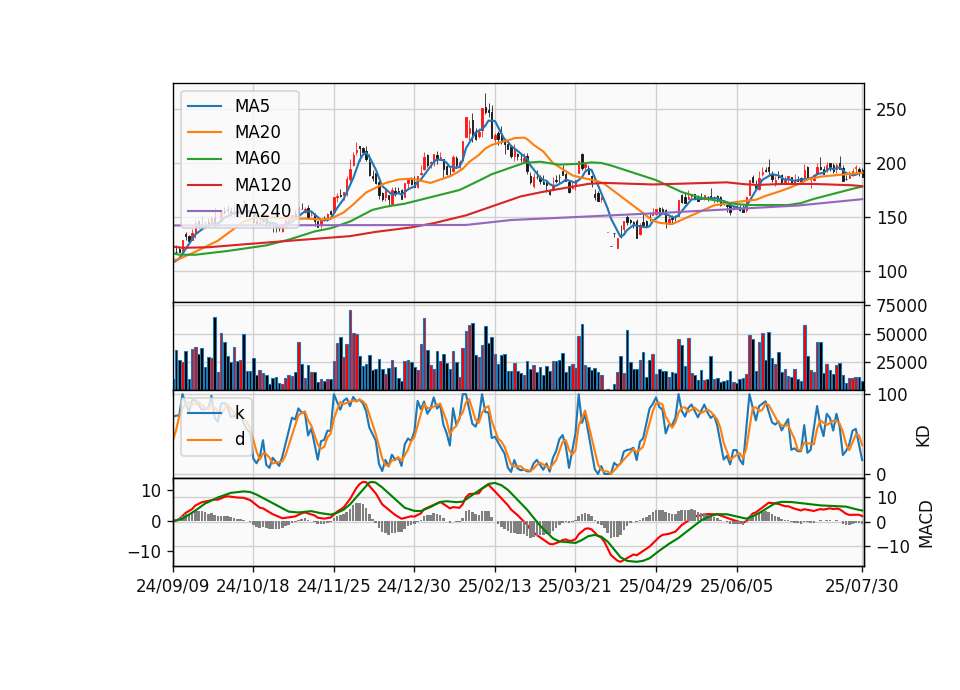Click the 250 price axis label
Image resolution: width=960 pixels, height=690 pixels.
pos(891,110)
